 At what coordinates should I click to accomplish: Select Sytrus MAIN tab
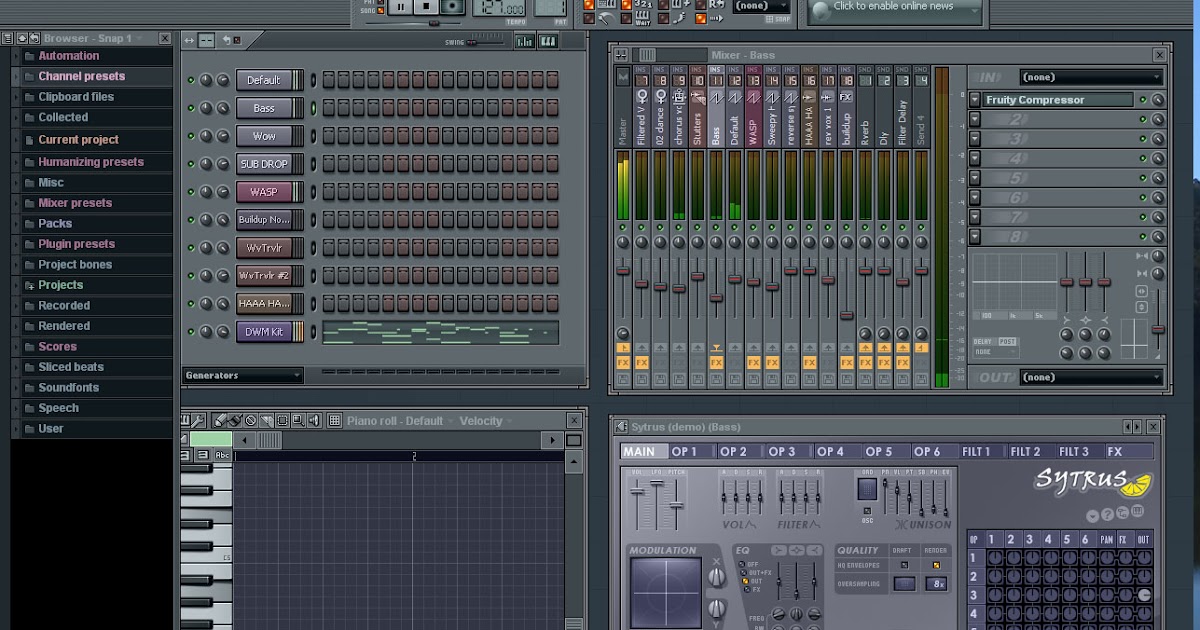pyautogui.click(x=643, y=452)
